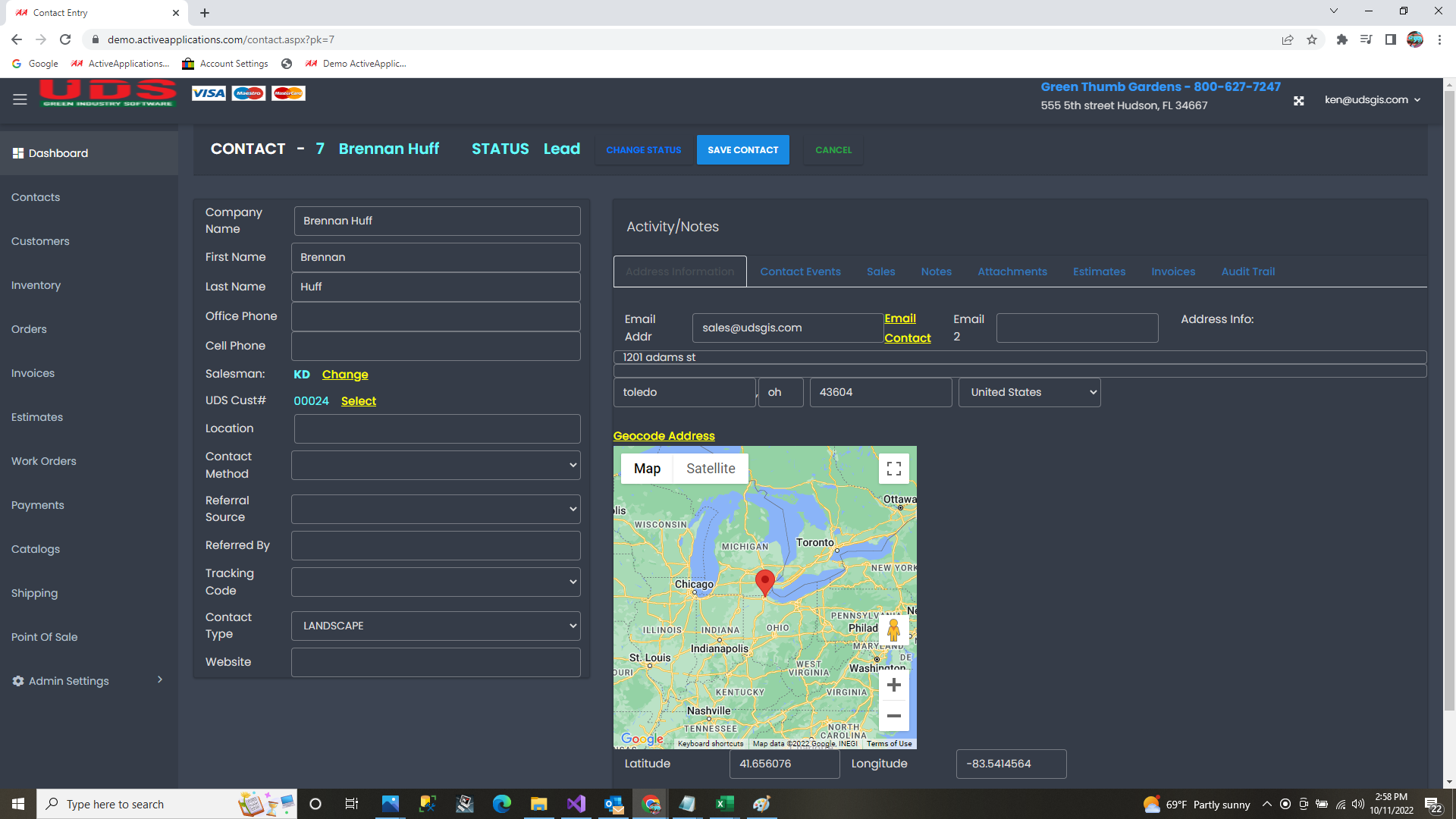Viewport: 1456px width, 819px height.
Task: Click the Change Status button
Action: coord(643,149)
